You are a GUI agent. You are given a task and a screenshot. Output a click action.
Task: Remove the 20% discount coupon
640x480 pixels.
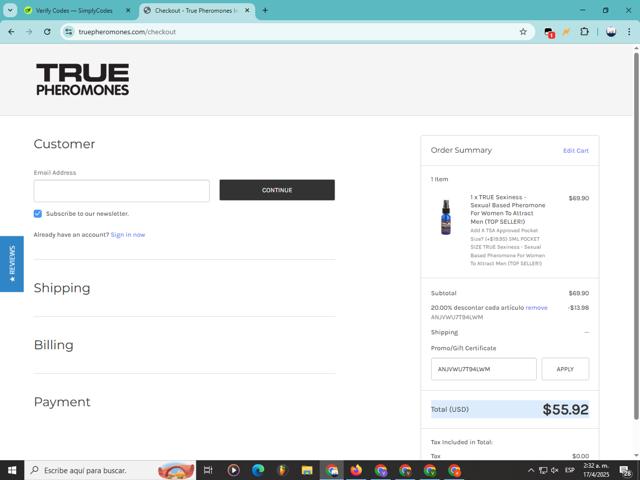pos(536,308)
